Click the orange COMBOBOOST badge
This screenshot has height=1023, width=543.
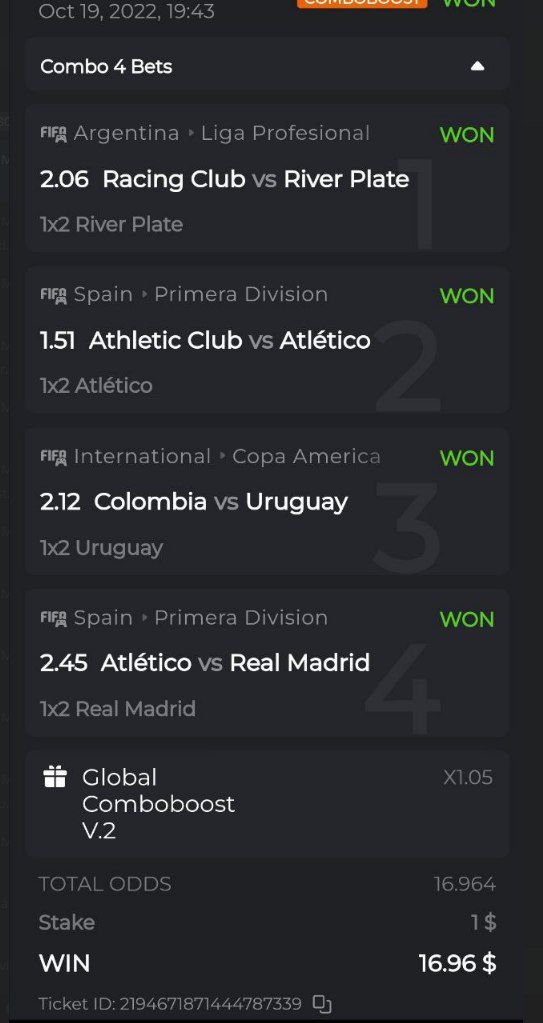362,3
